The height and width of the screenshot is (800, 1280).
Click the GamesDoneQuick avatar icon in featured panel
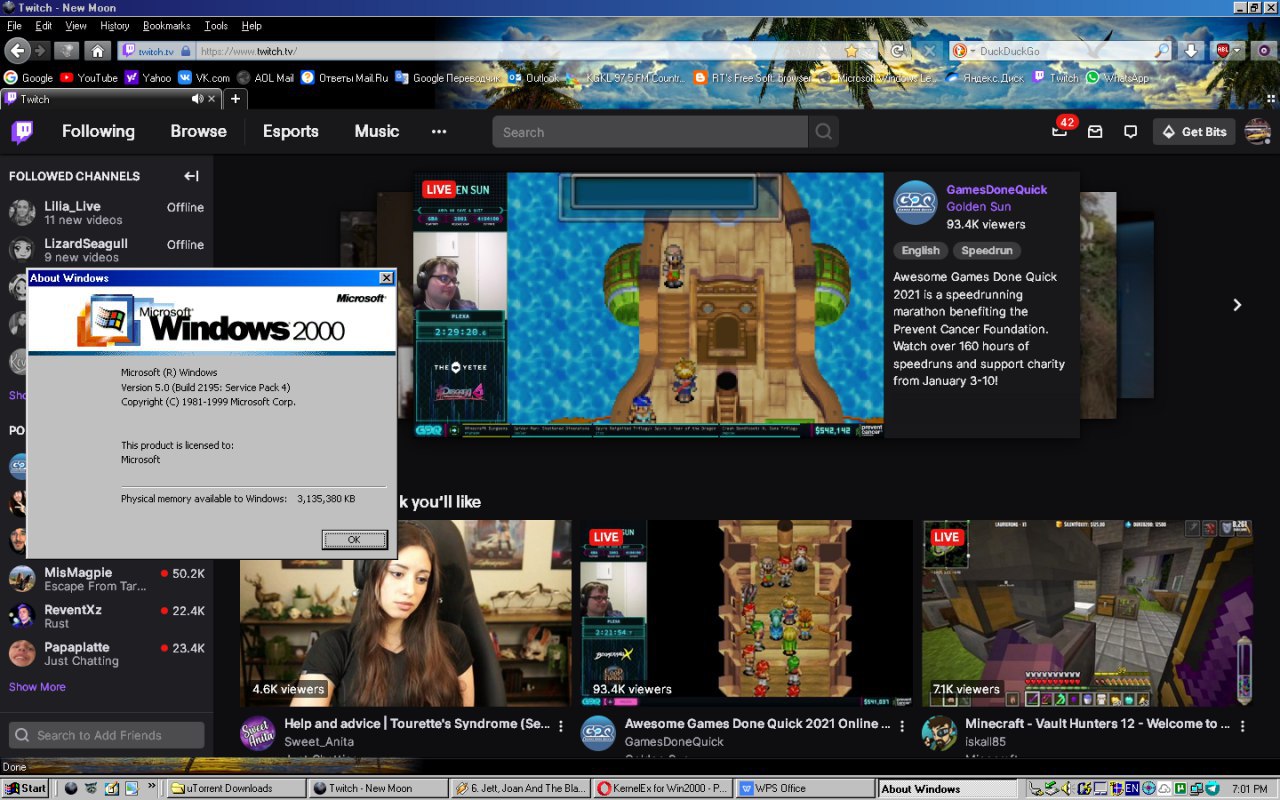pyautogui.click(x=915, y=203)
